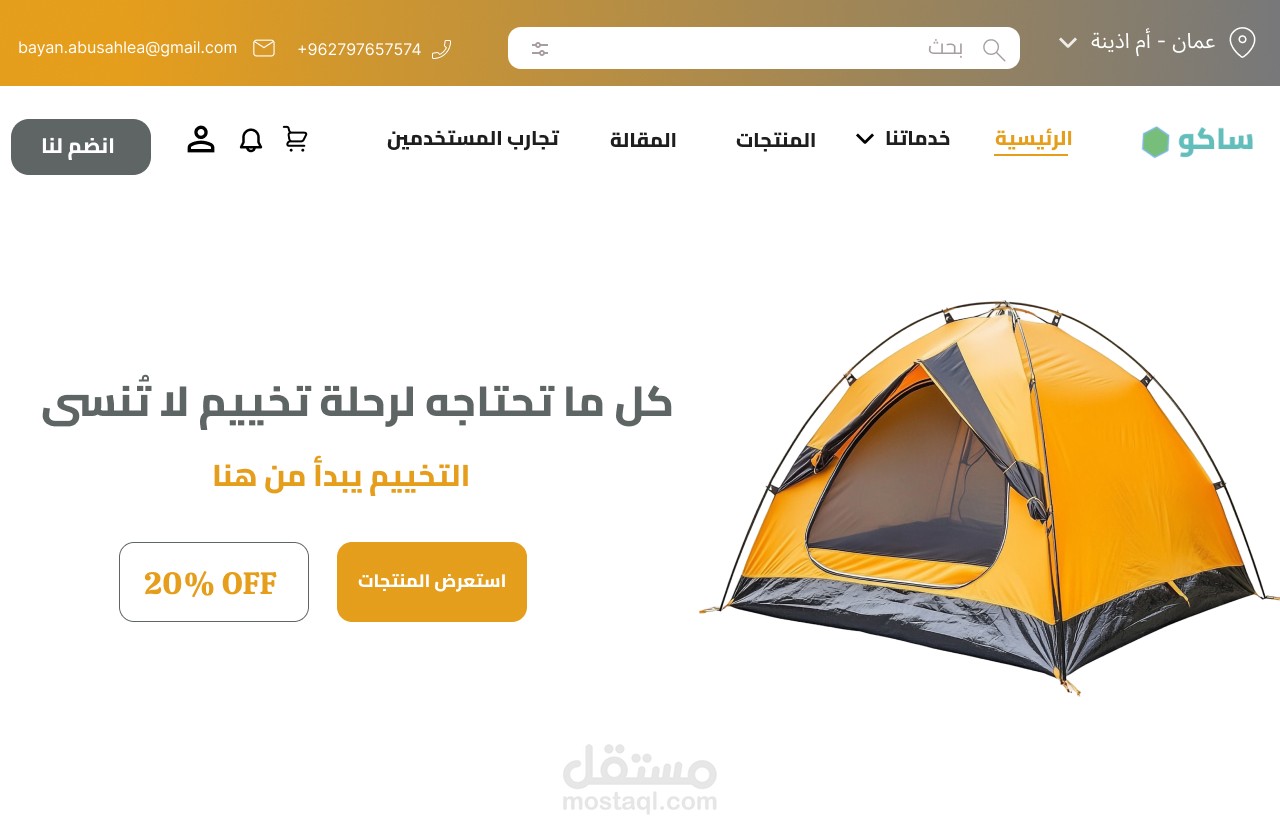Open المقالة nav item
The height and width of the screenshot is (832, 1280).
tap(643, 141)
